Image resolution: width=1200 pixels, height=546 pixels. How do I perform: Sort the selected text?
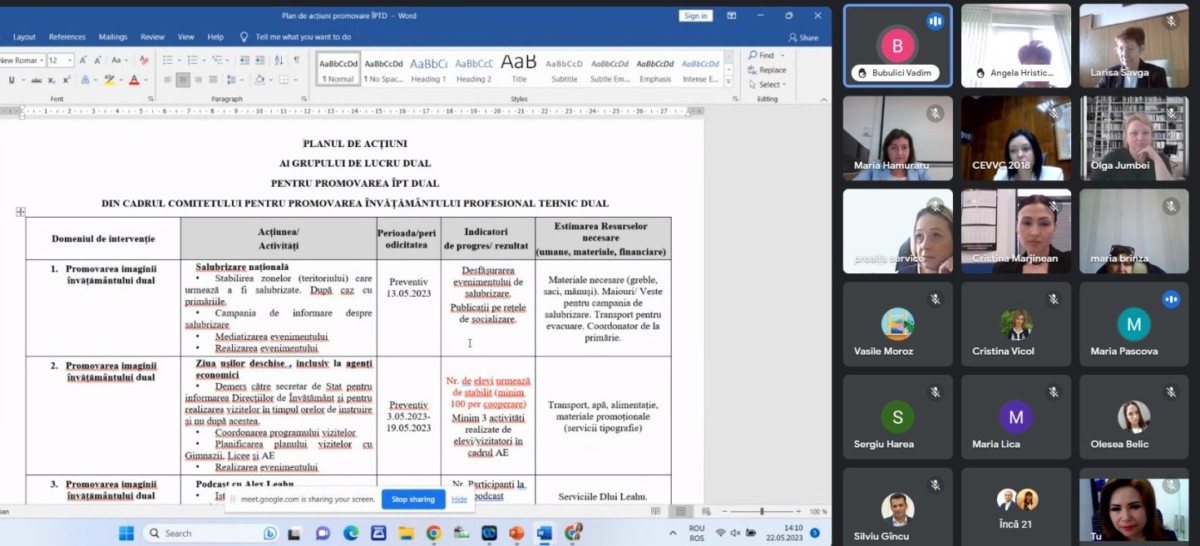[279, 60]
